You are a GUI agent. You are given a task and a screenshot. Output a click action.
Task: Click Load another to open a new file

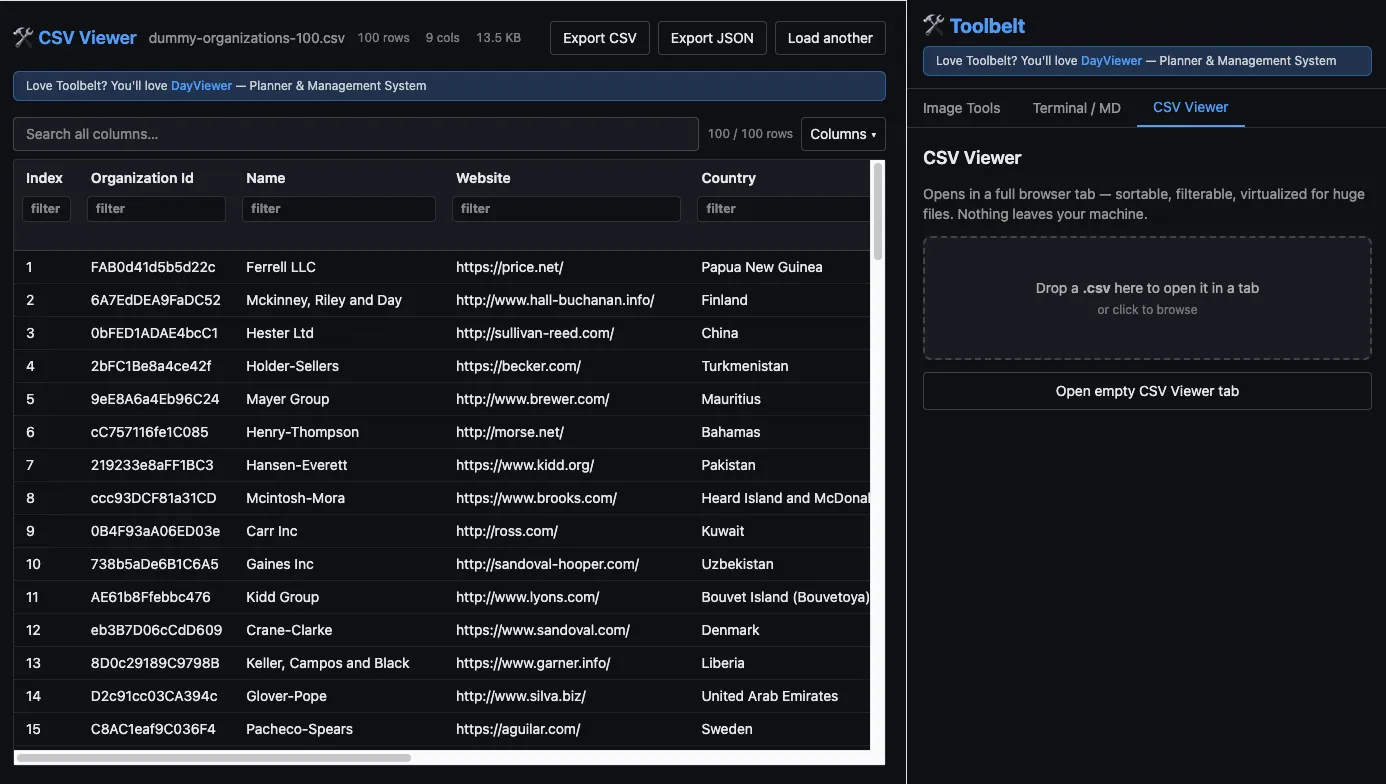click(x=830, y=38)
